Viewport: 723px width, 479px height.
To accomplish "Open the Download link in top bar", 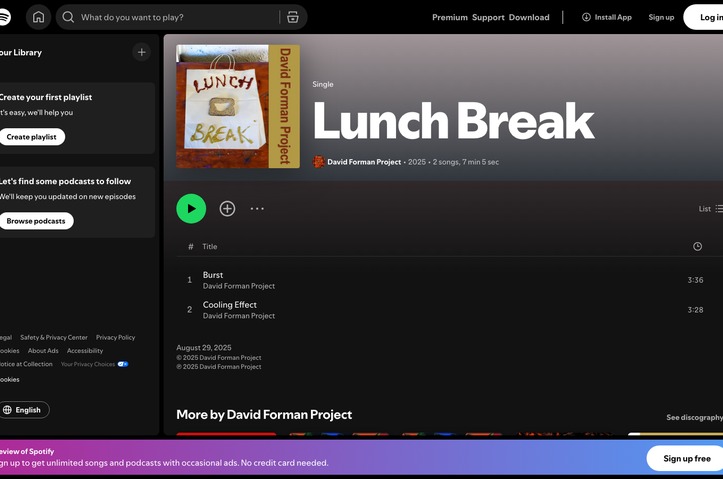I will [529, 18].
